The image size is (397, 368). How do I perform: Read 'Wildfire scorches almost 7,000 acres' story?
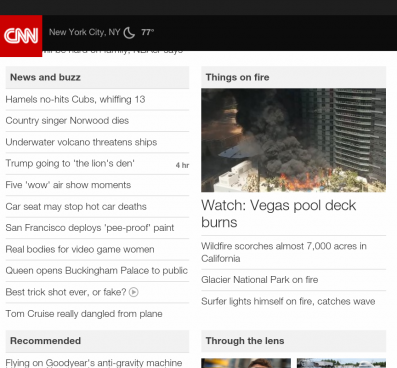pos(284,252)
